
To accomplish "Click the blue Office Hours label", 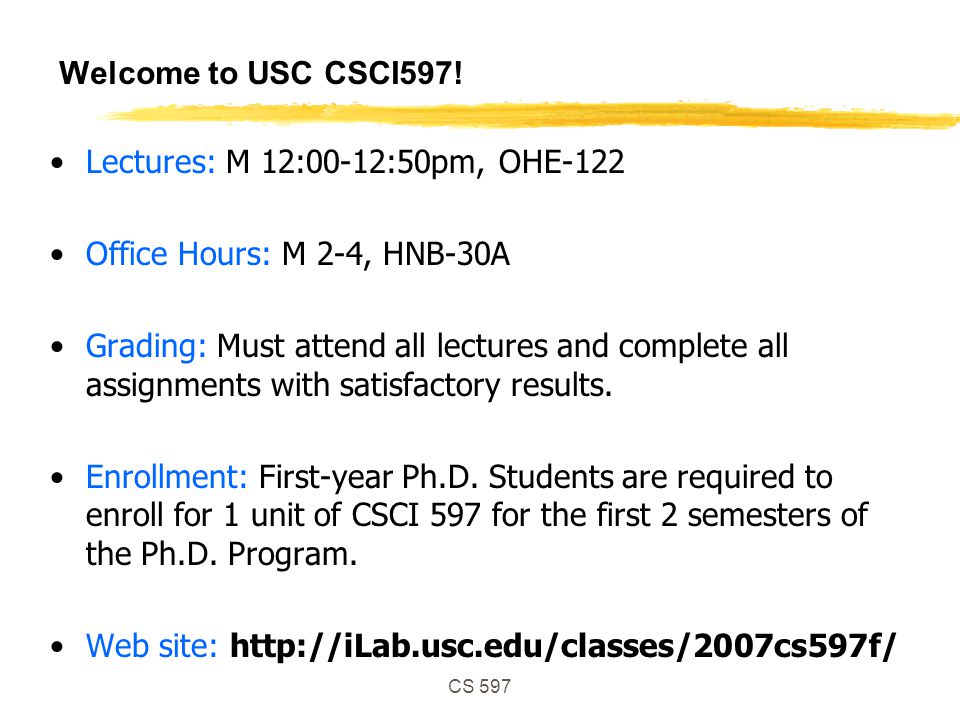I will coord(178,253).
